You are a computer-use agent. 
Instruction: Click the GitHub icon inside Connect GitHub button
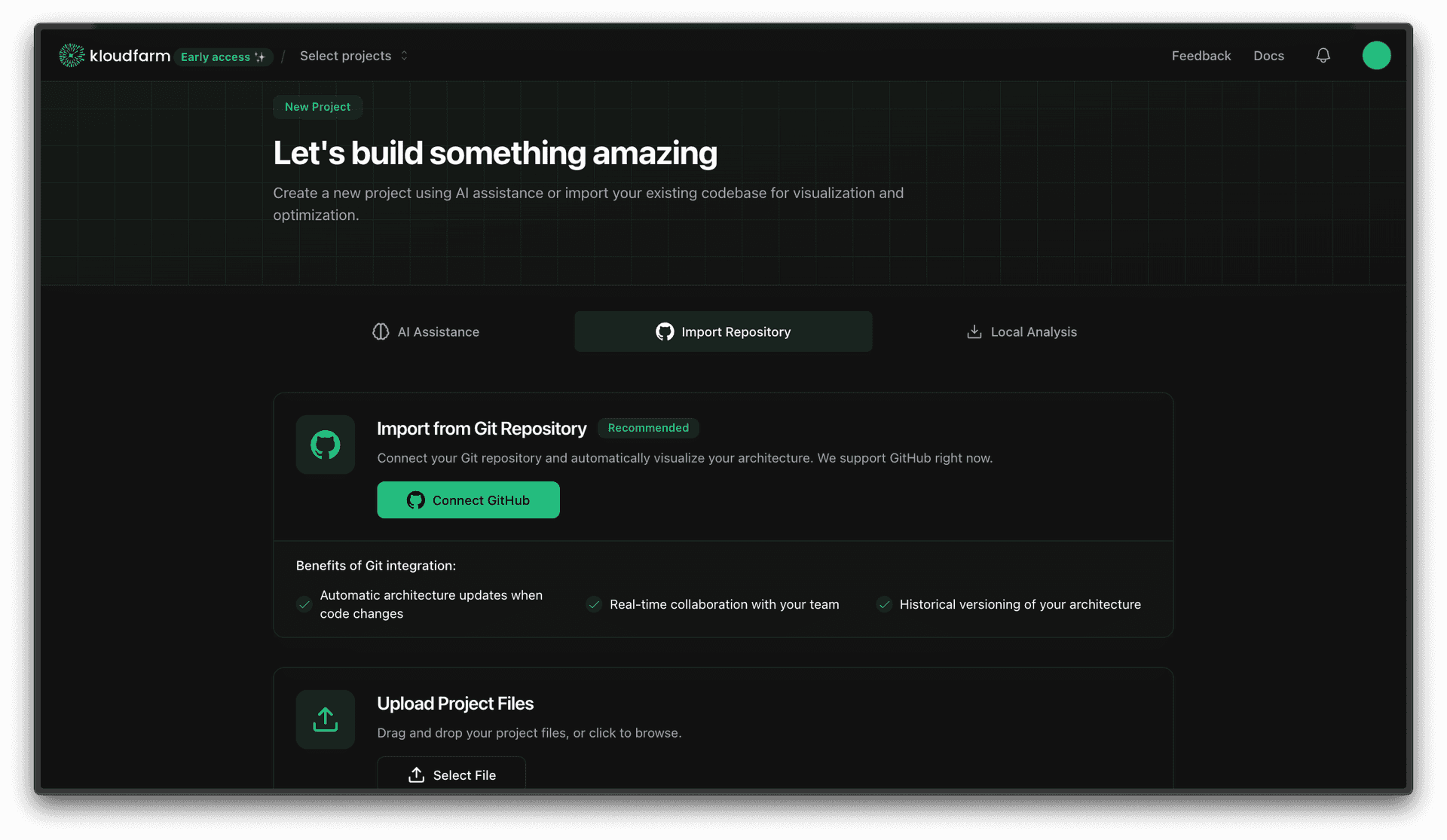coord(415,499)
